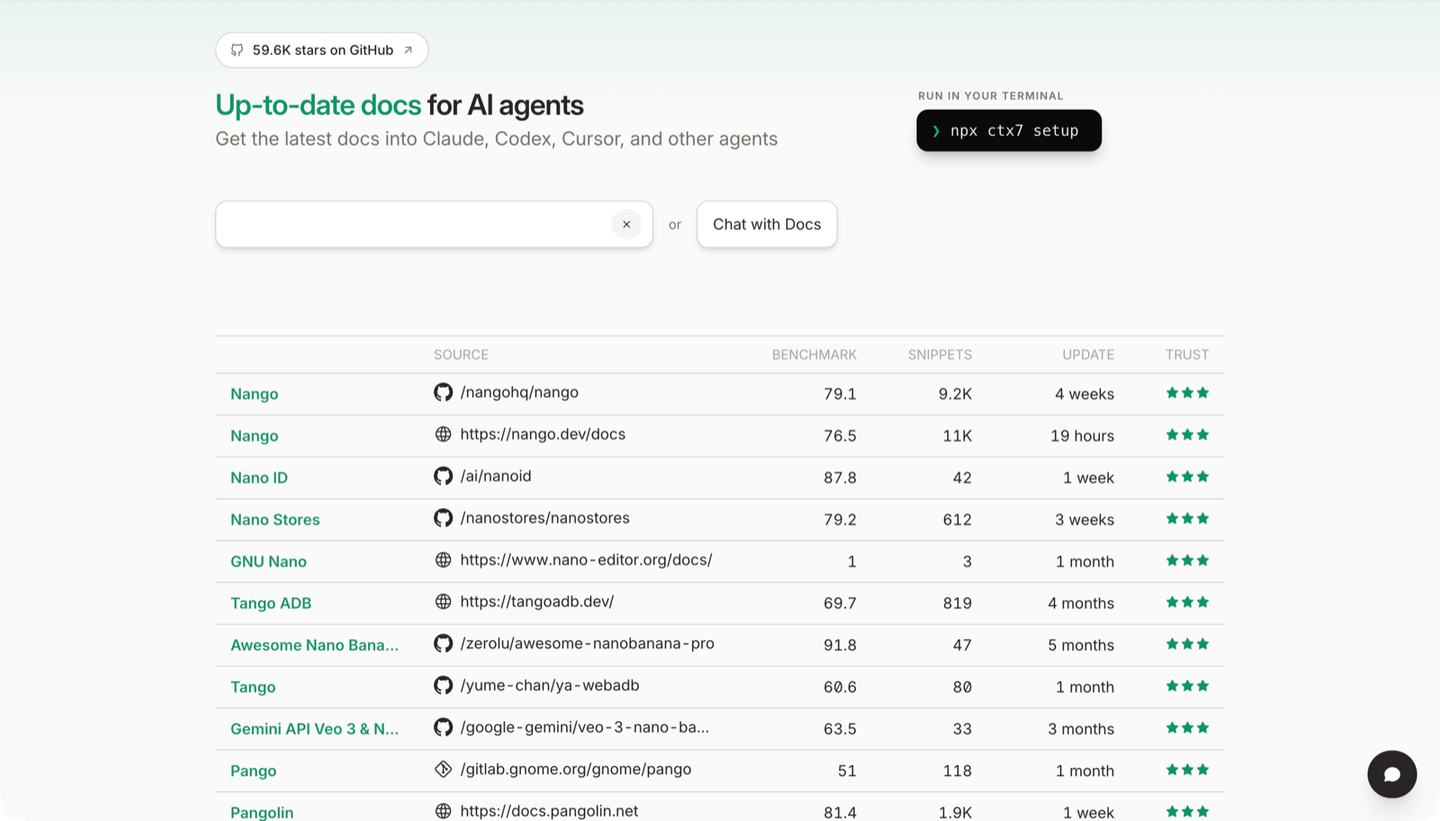Open the Awesome Nano Bana... library
This screenshot has height=821, width=1440.
[314, 646]
